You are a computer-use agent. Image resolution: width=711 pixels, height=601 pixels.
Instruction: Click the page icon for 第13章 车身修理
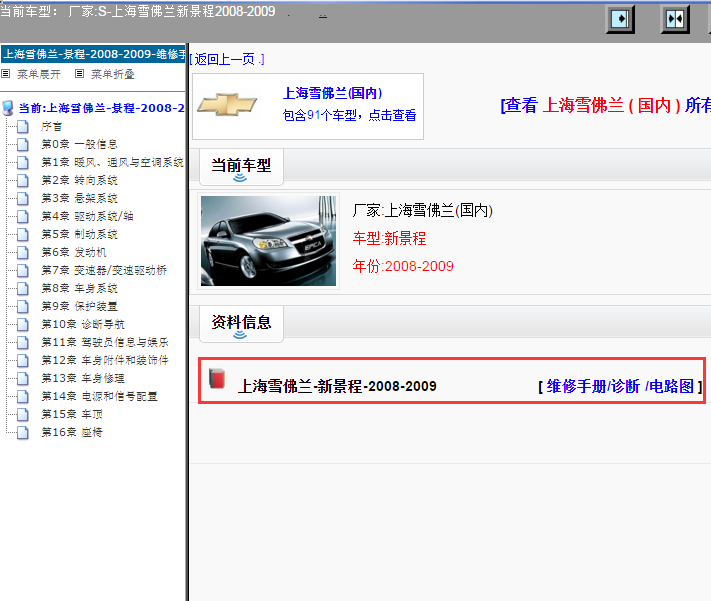23,378
